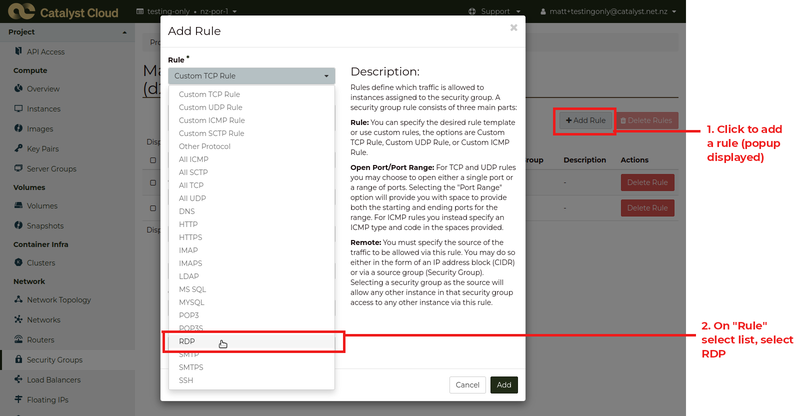Select RDP from the rule list
Image resolution: width=800 pixels, height=416 pixels.
tap(252, 341)
